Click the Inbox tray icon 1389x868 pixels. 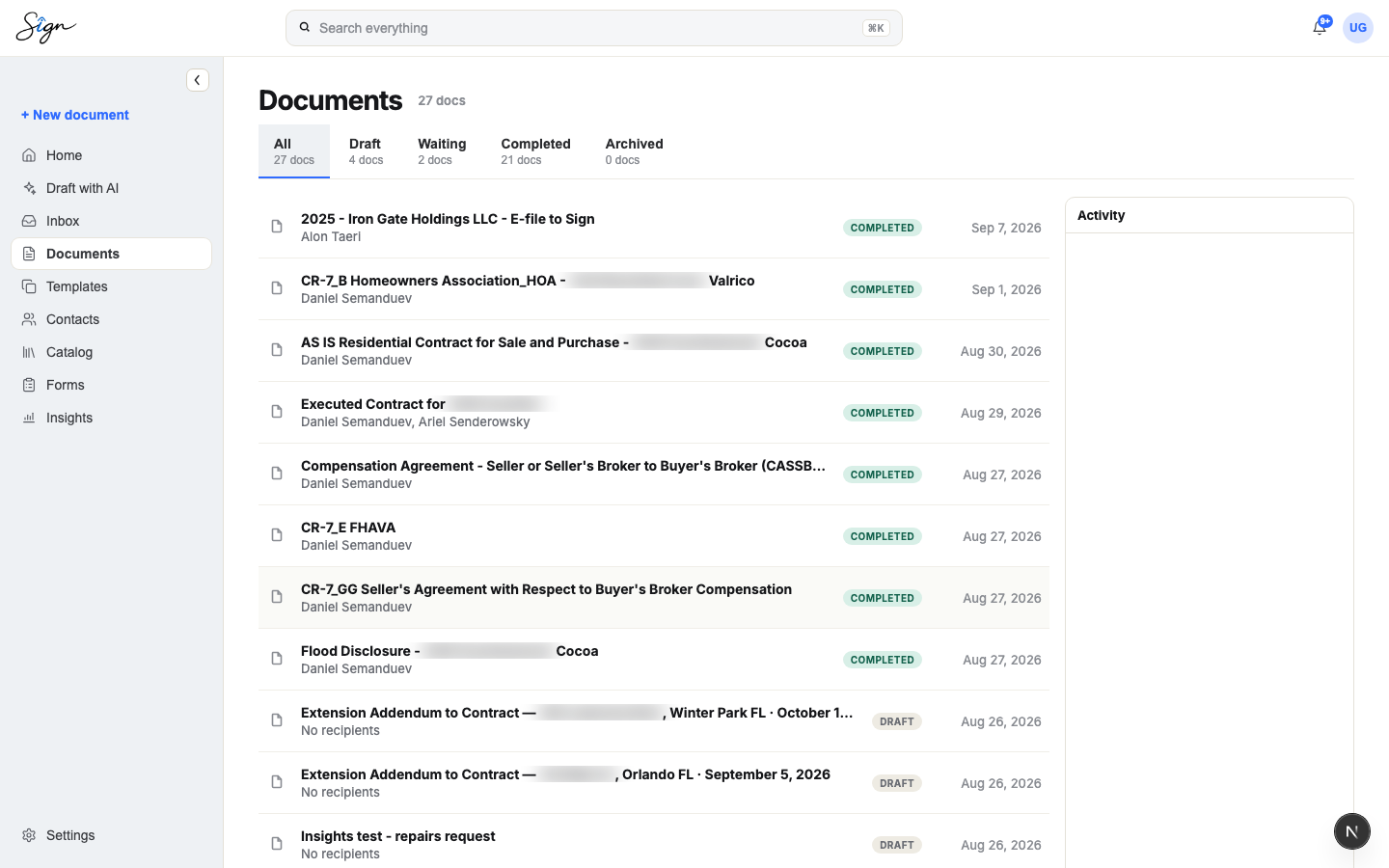tap(29, 221)
